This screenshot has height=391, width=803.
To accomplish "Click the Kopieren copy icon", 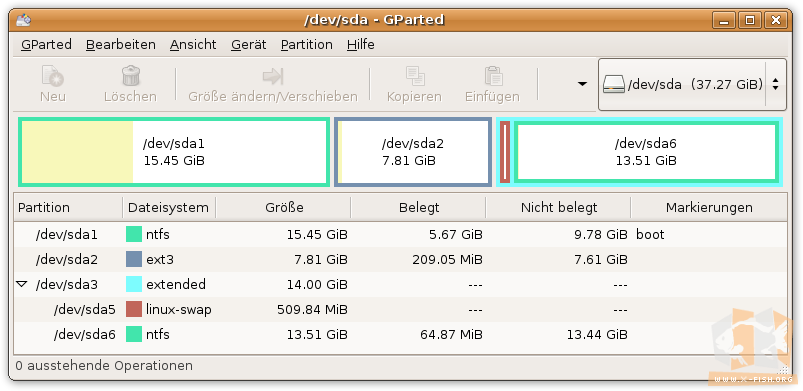I will tap(414, 76).
